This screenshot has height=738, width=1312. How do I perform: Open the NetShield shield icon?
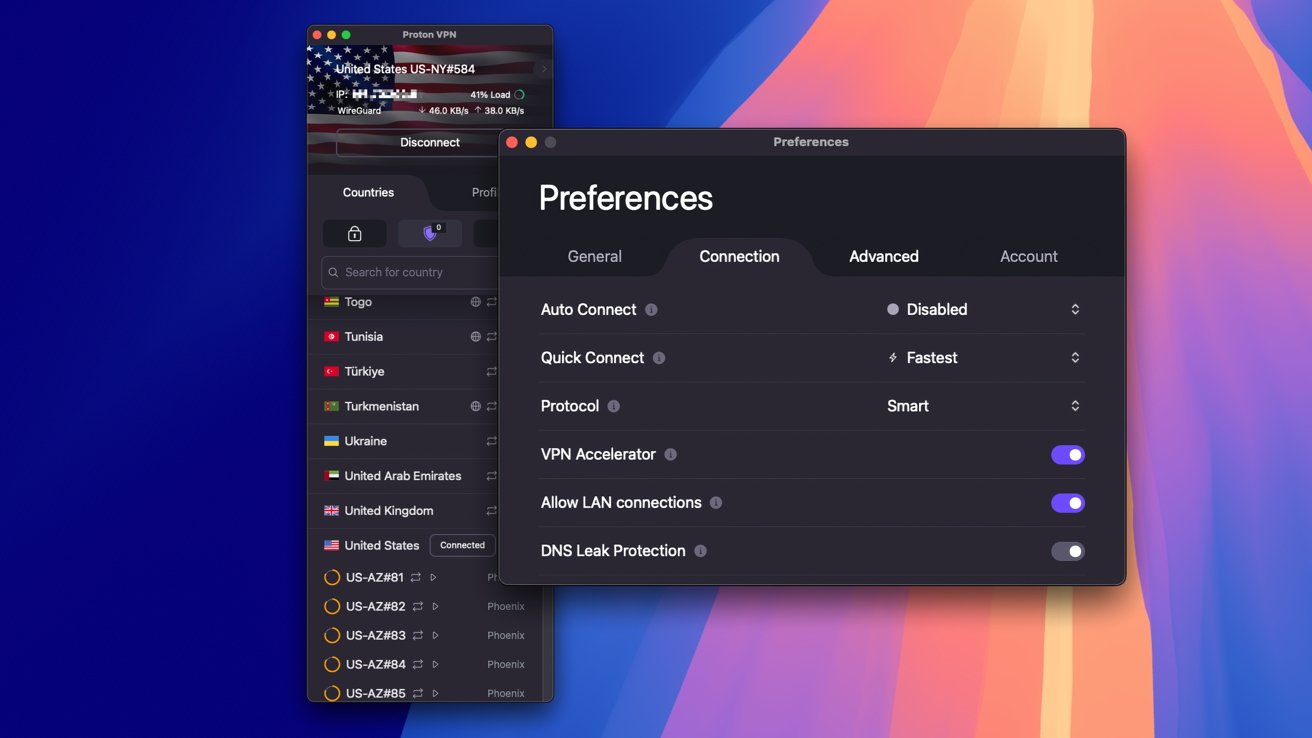click(430, 233)
